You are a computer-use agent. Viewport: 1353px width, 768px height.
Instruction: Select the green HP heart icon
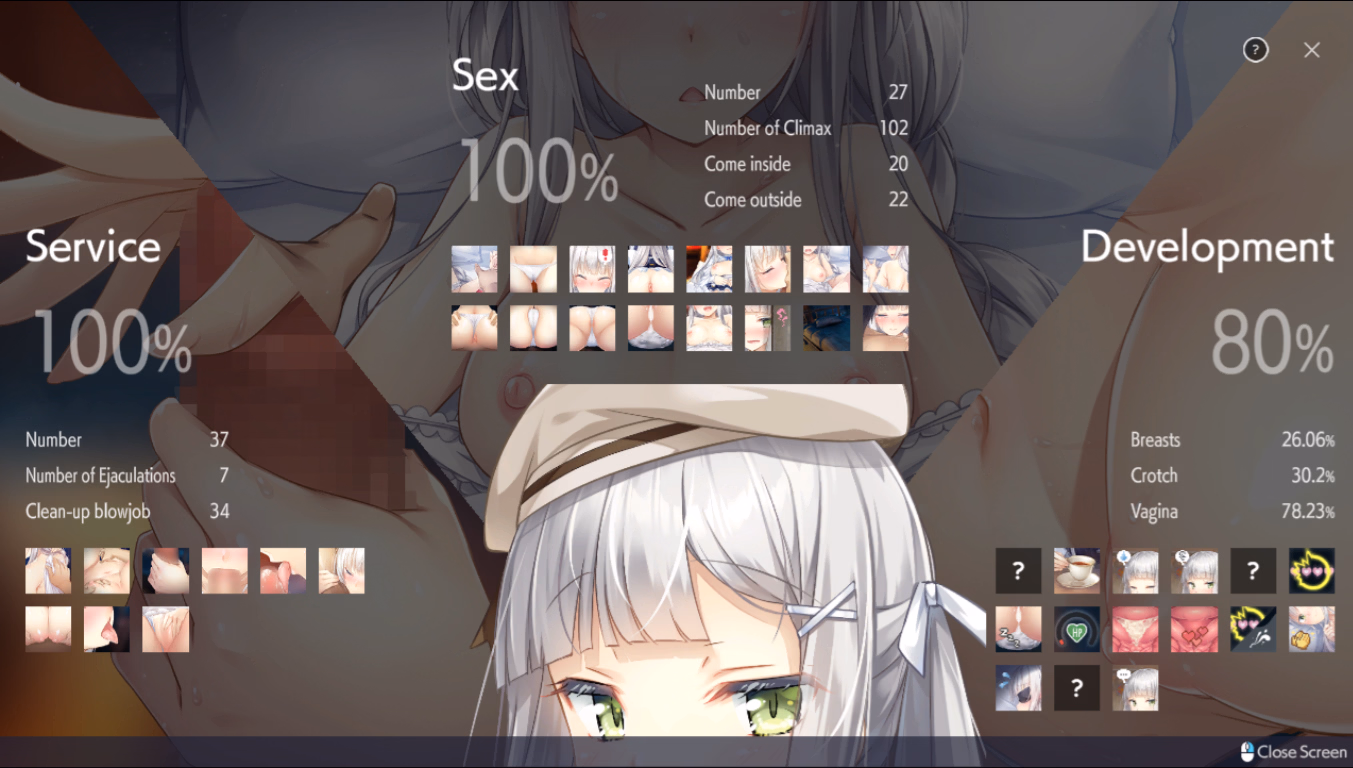point(1077,629)
